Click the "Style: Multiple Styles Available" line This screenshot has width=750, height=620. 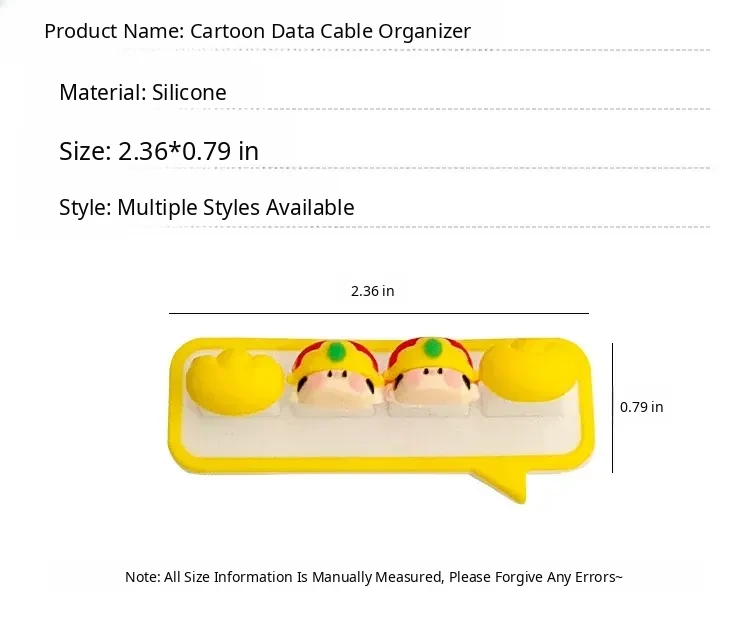(207, 208)
